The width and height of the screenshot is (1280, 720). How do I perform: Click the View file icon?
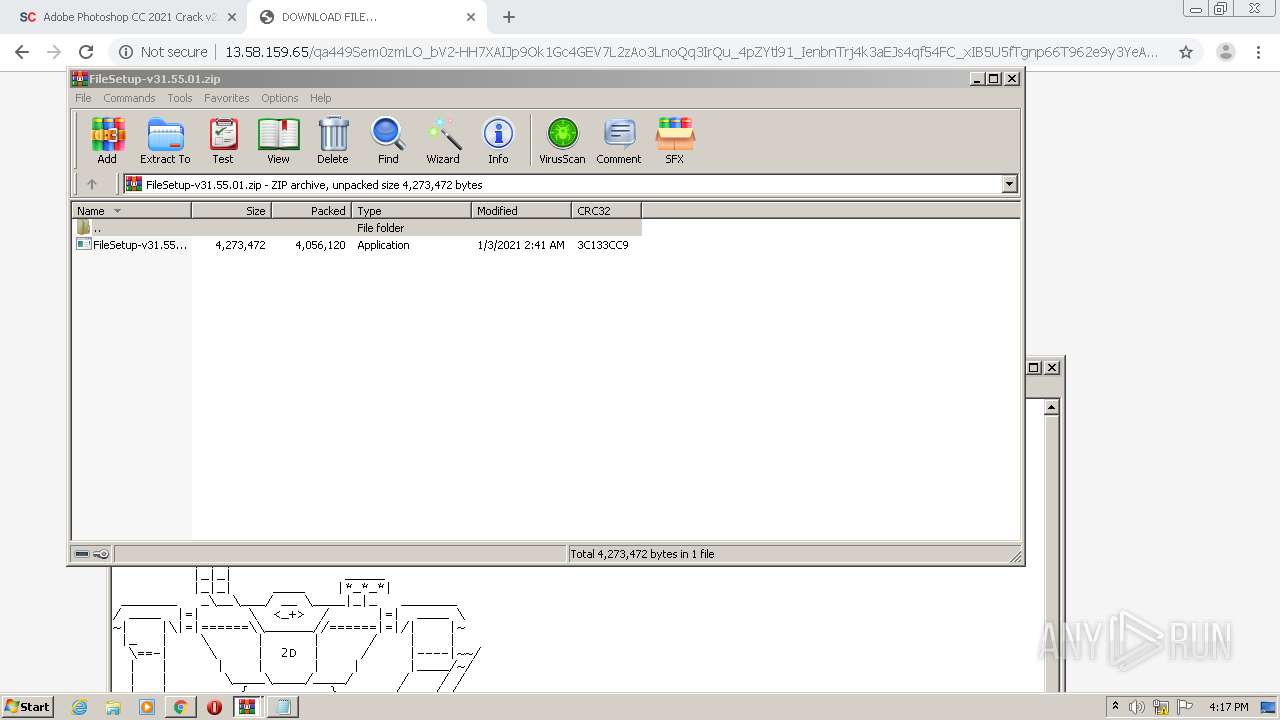point(278,140)
